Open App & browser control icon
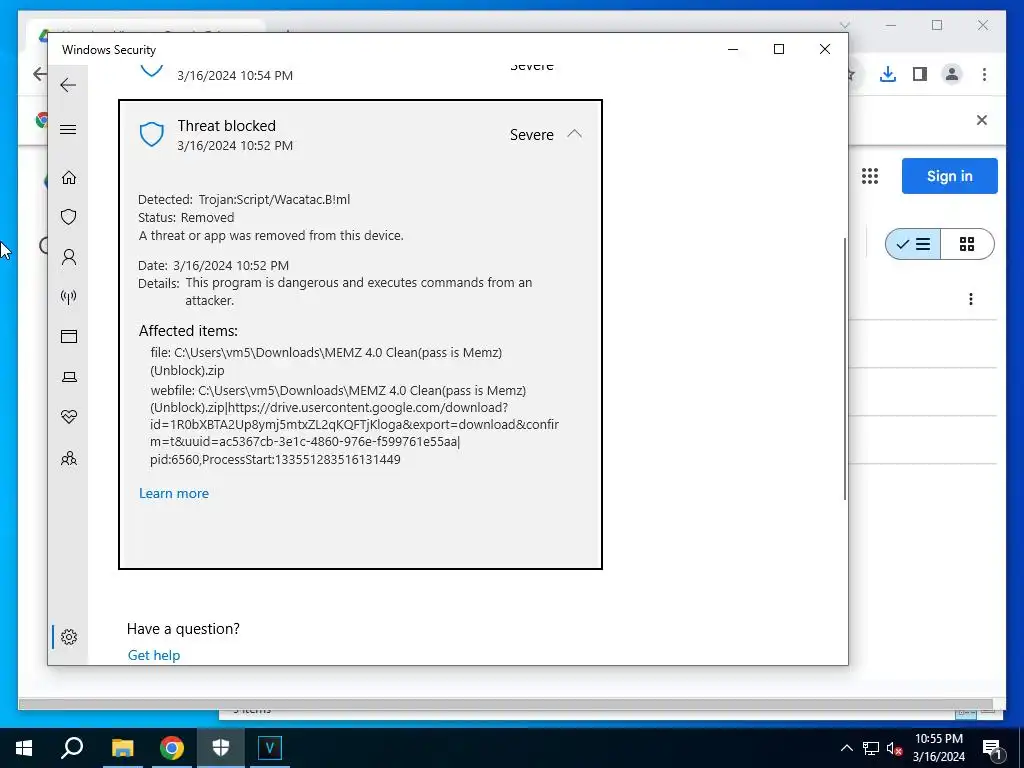The width and height of the screenshot is (1024, 768). [x=69, y=336]
